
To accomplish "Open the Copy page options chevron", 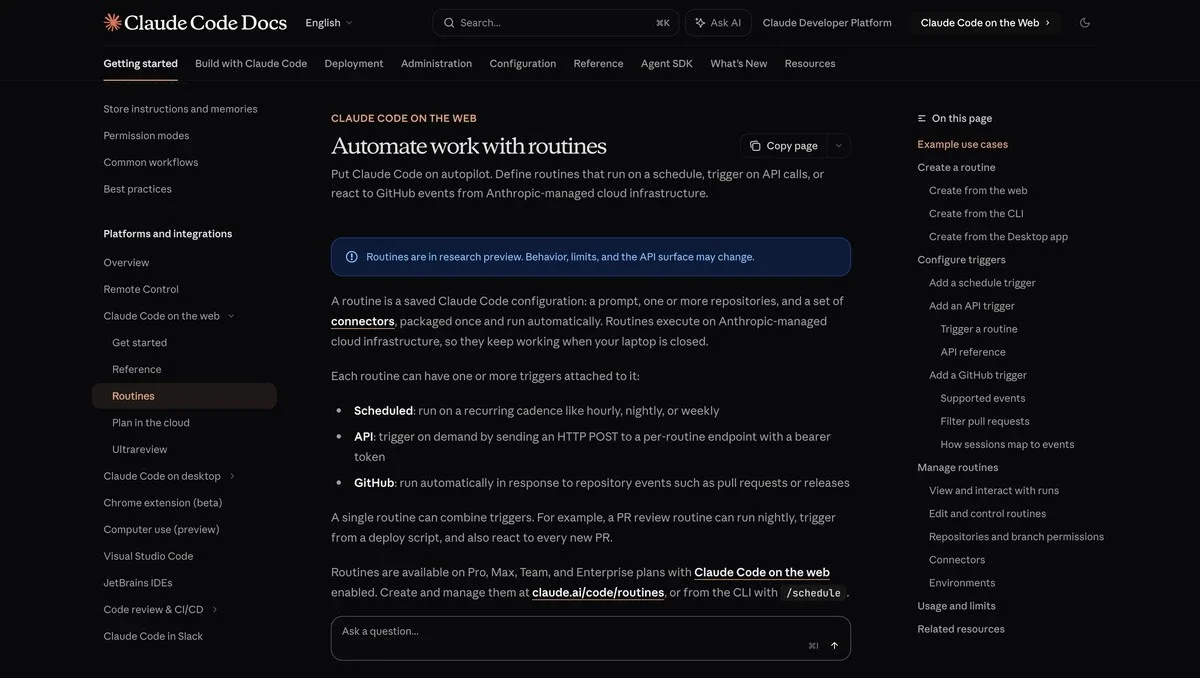I will 838,146.
